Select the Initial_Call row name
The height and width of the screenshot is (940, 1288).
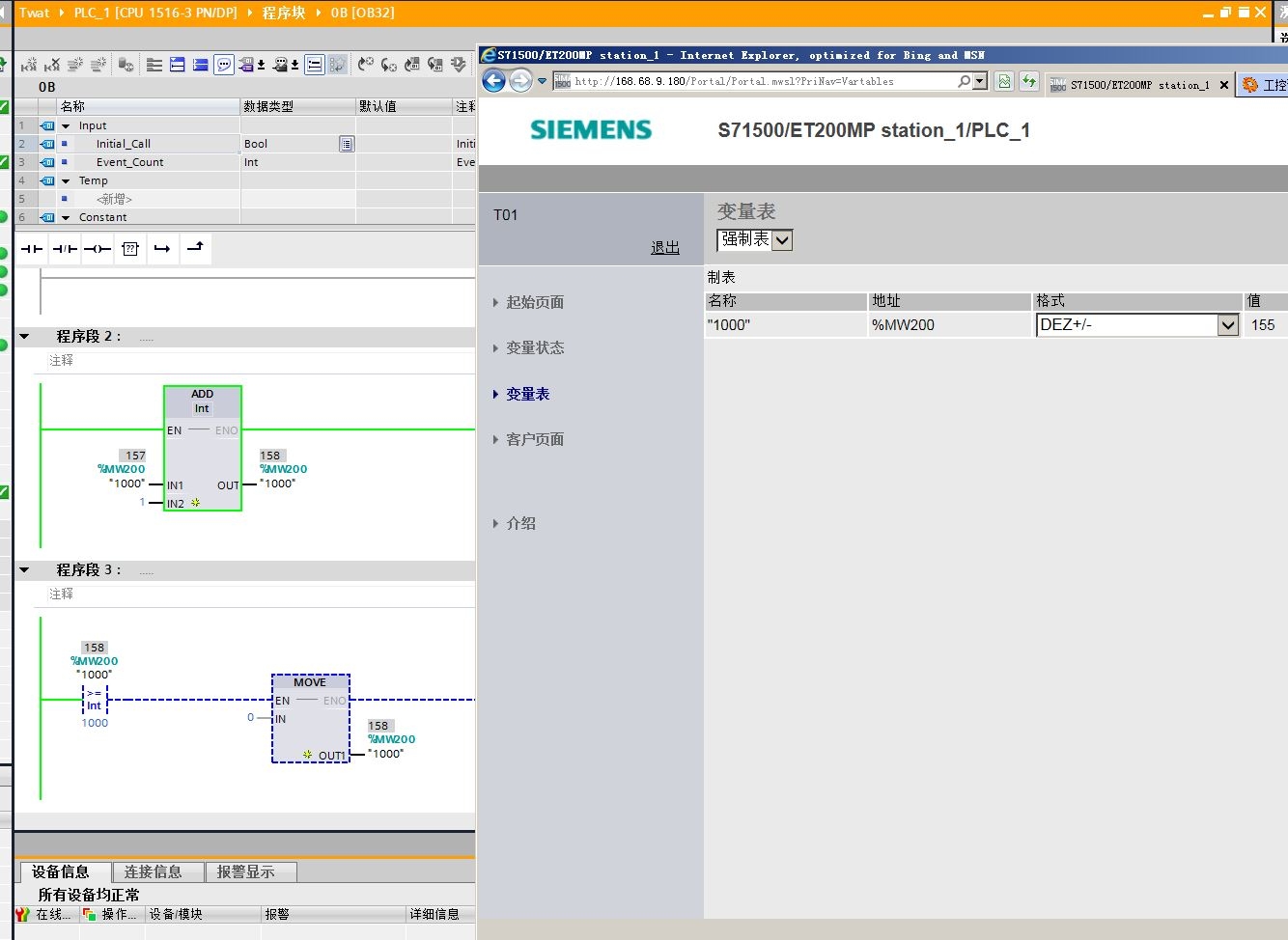[123, 144]
